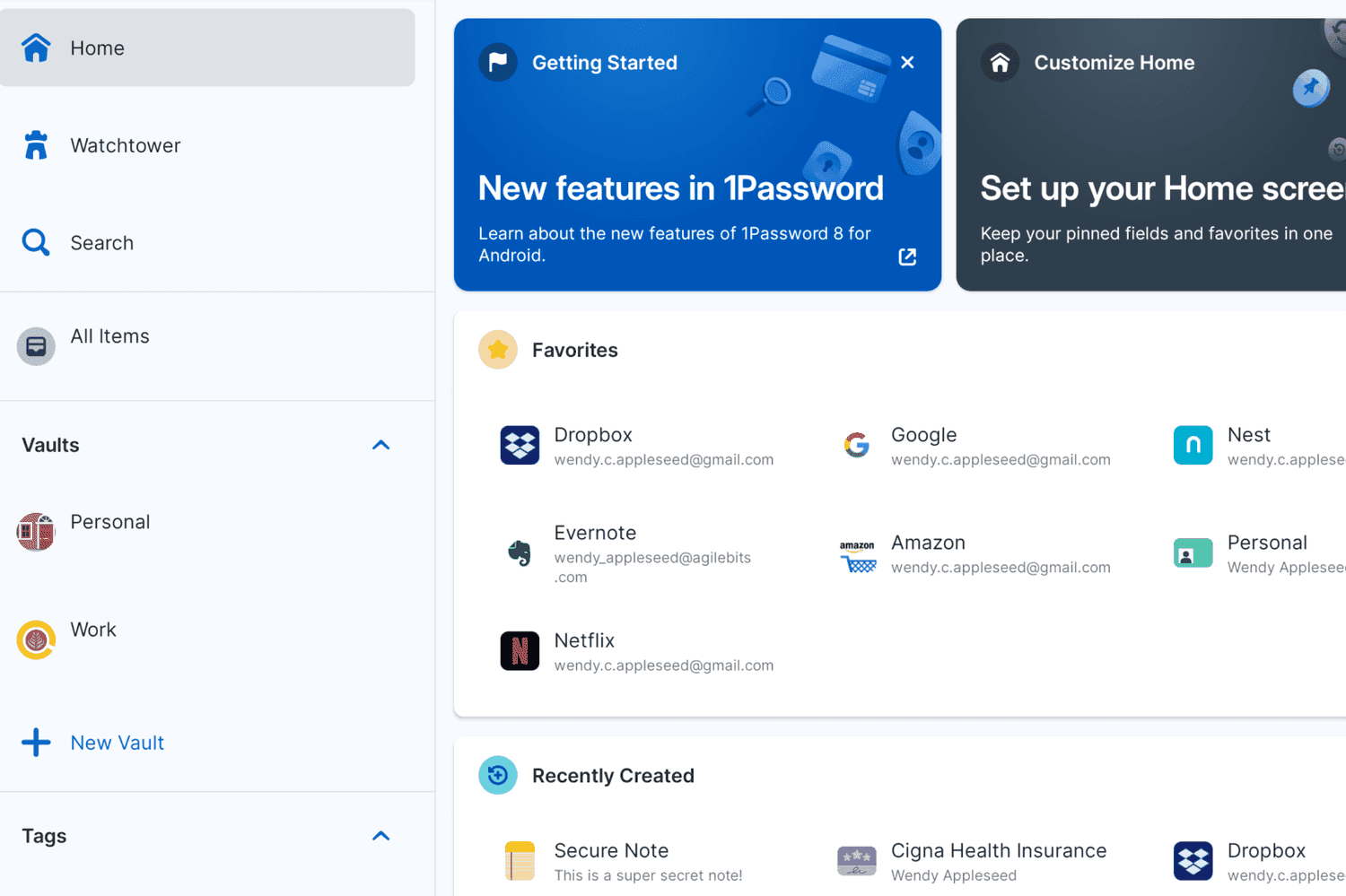Click 'Wendy Appleseed' under Cigna Health Insurance
This screenshot has width=1346, height=896.
pos(954,875)
